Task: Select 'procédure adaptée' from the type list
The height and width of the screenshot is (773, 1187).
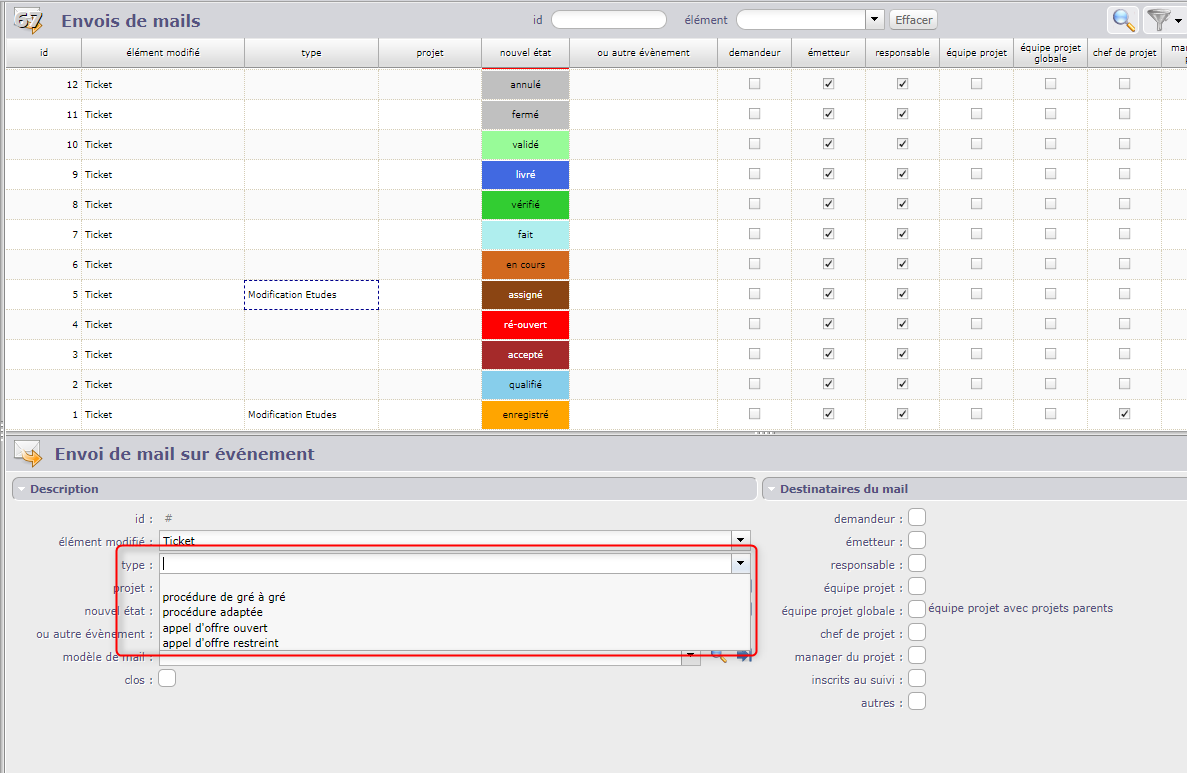Action: click(x=213, y=612)
